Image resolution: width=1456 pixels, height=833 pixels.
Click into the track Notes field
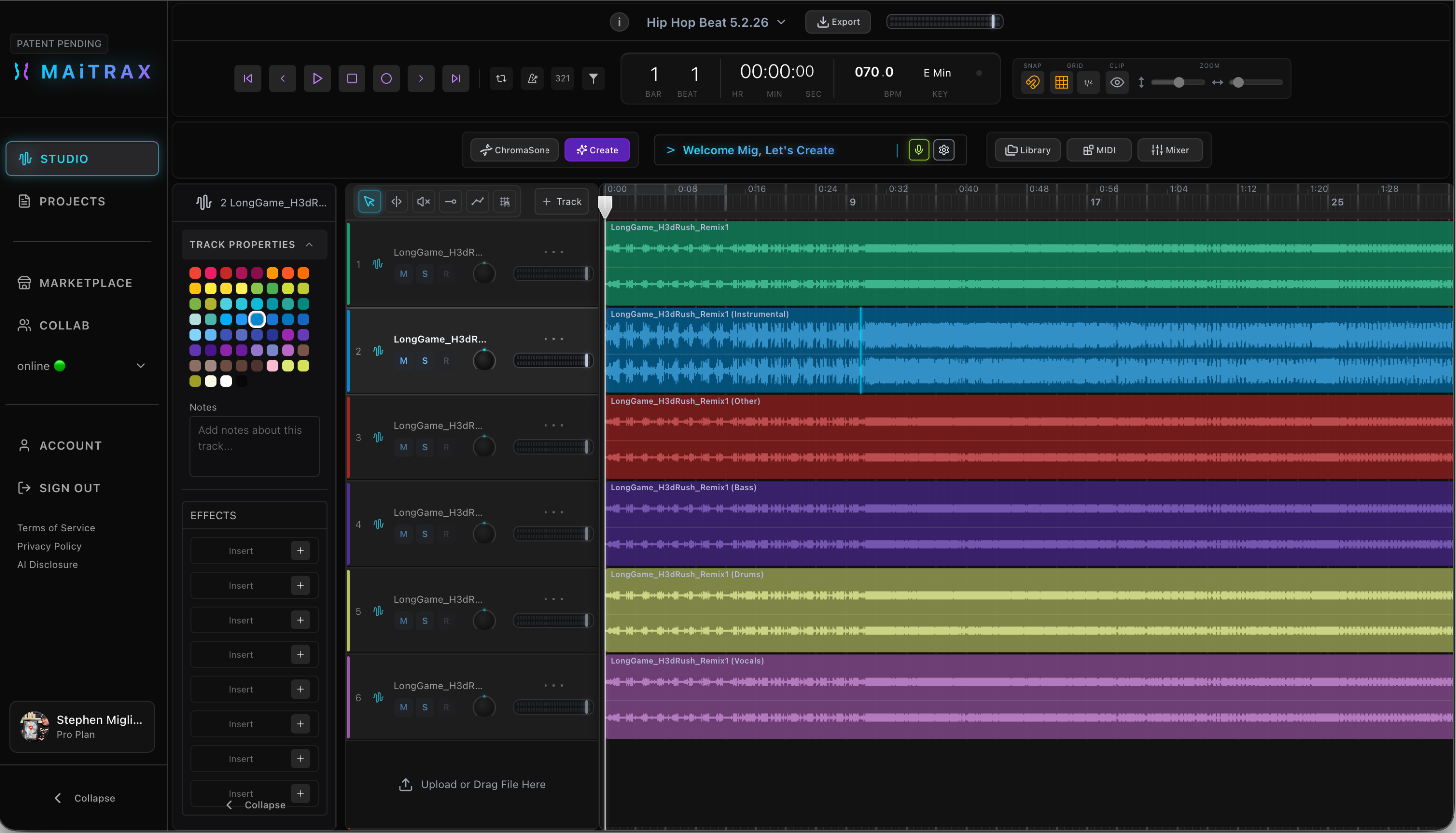point(254,446)
